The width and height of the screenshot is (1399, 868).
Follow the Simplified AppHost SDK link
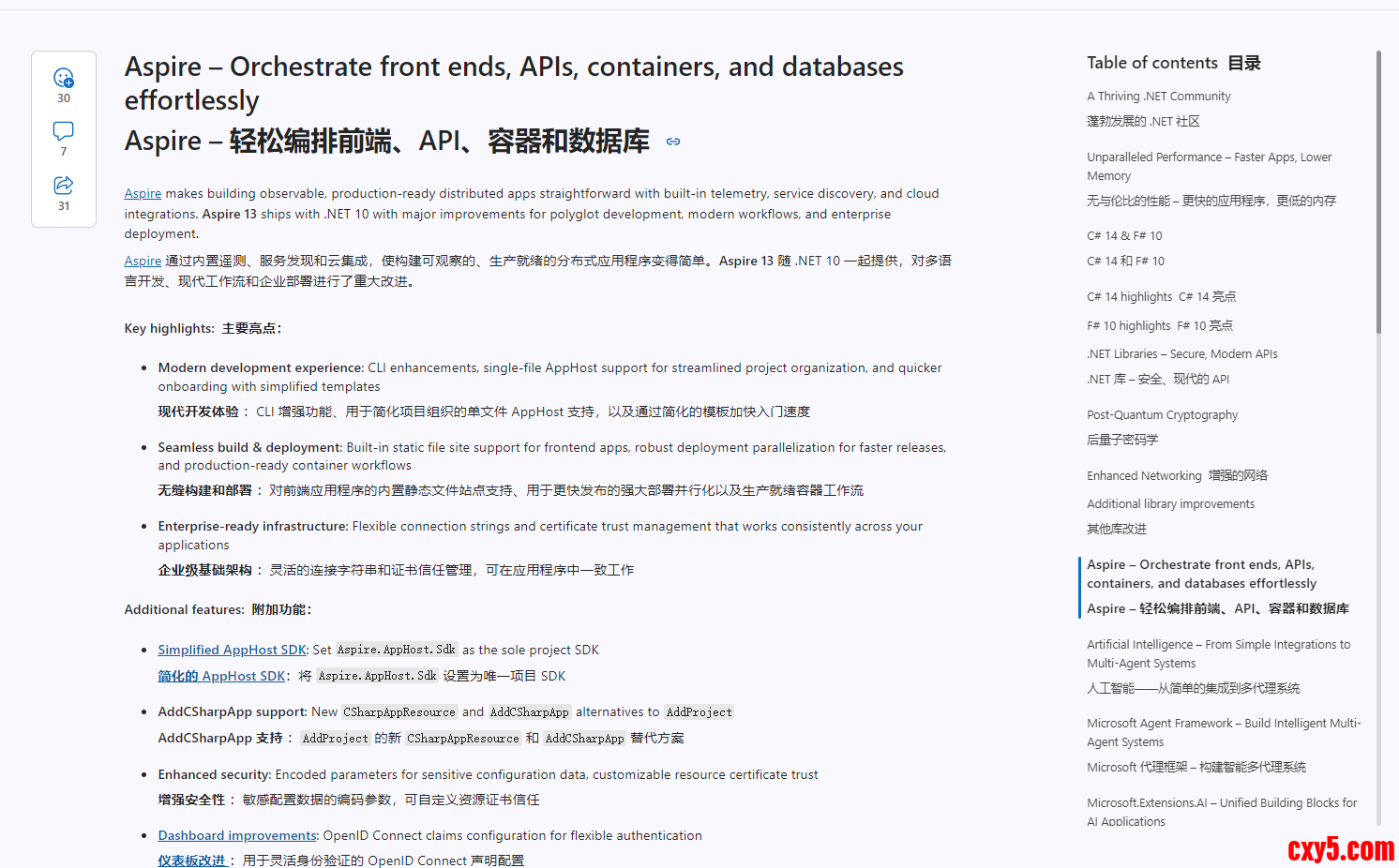232,651
